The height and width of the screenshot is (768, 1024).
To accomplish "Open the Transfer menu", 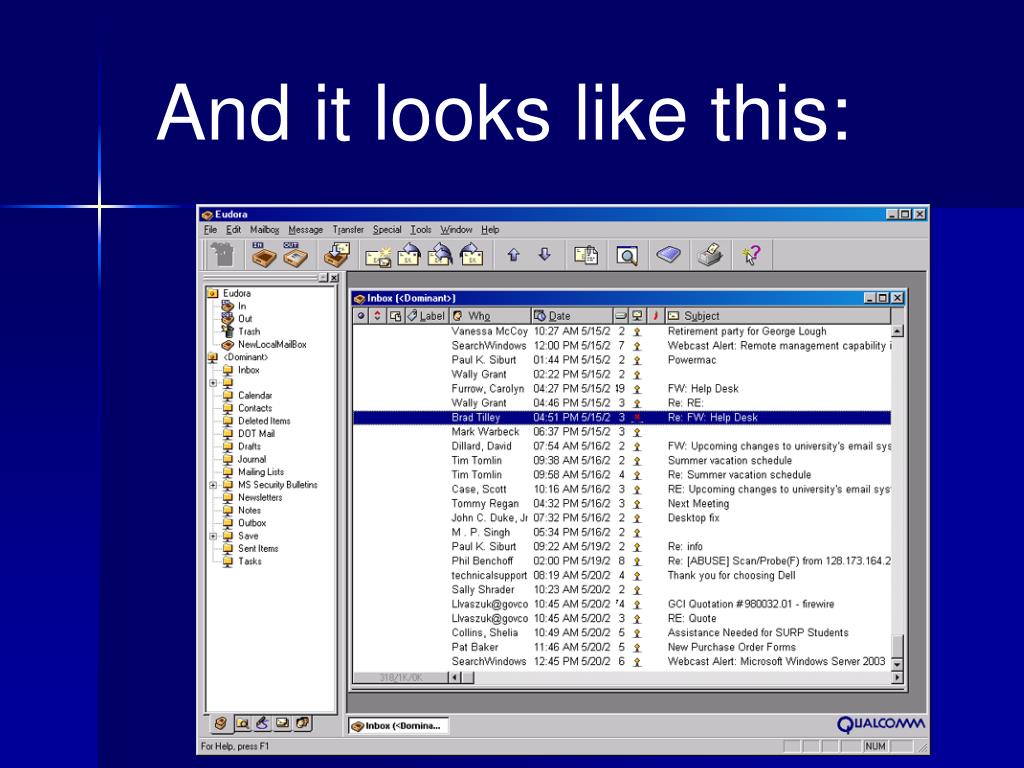I will tap(348, 230).
